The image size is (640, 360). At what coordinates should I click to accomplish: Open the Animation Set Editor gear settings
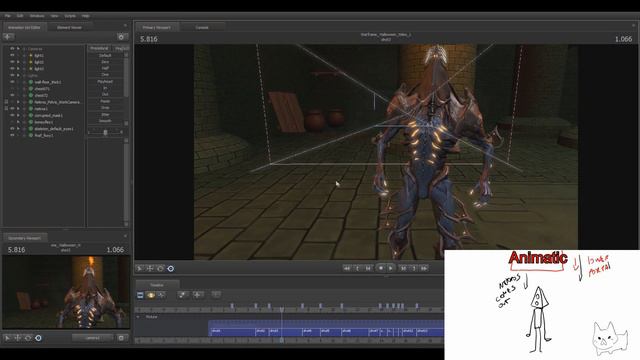121,37
